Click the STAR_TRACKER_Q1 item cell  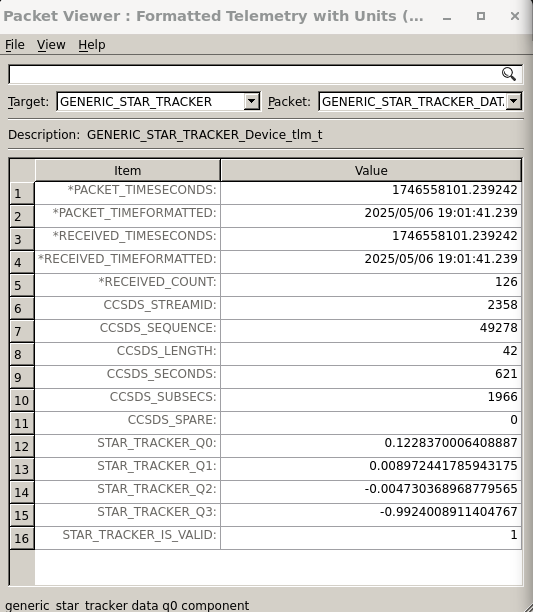[128, 469]
